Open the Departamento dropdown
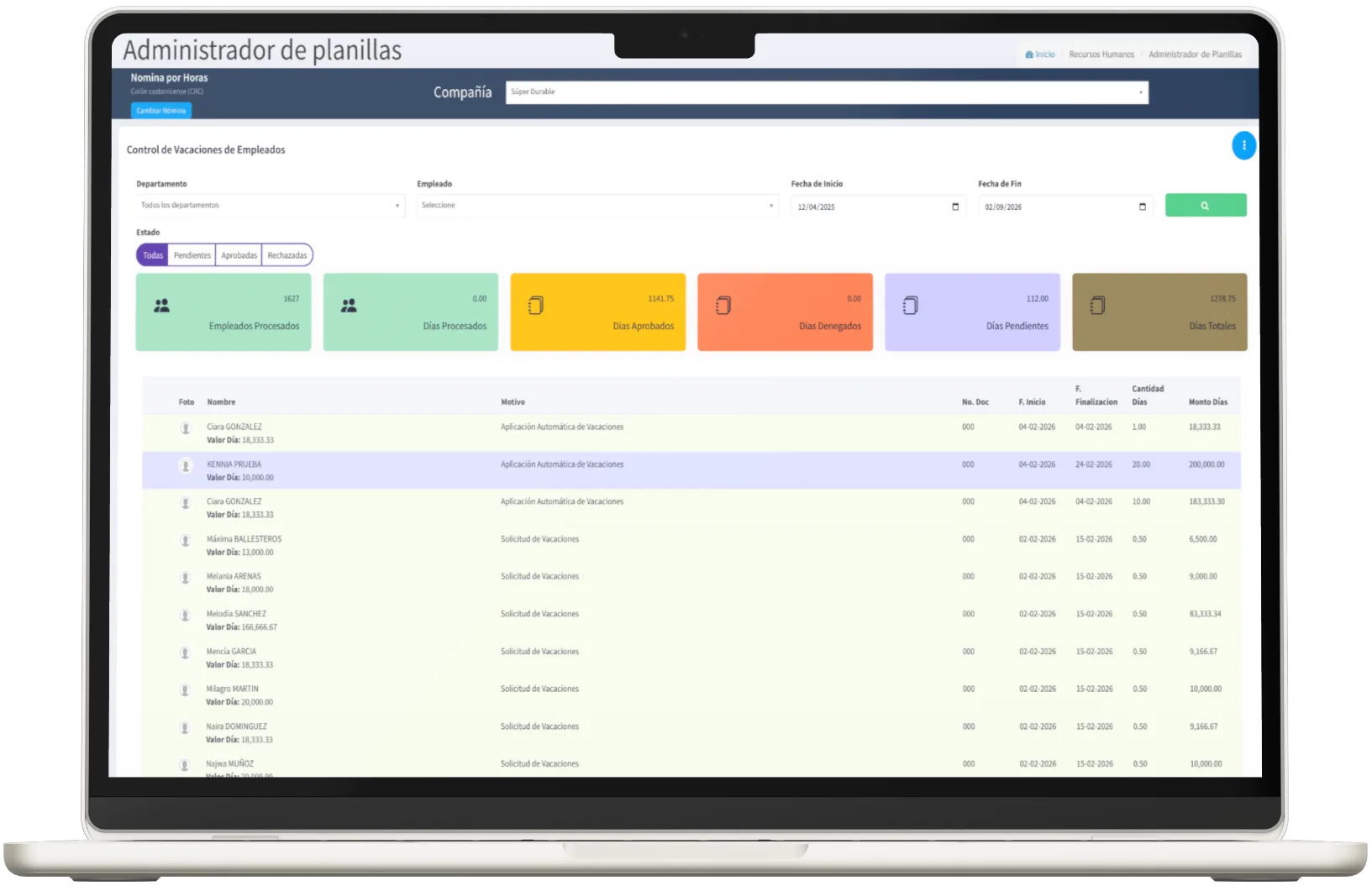The height and width of the screenshot is (891, 1372). pos(270,206)
